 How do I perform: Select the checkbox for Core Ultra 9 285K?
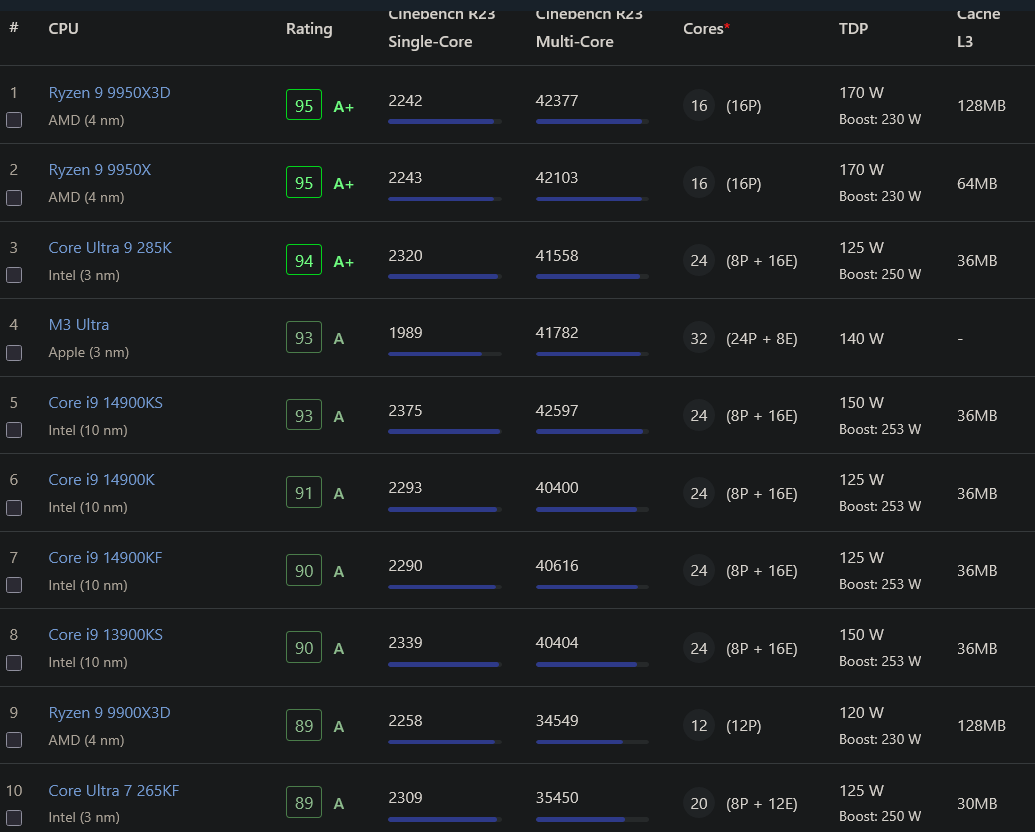pyautogui.click(x=14, y=275)
